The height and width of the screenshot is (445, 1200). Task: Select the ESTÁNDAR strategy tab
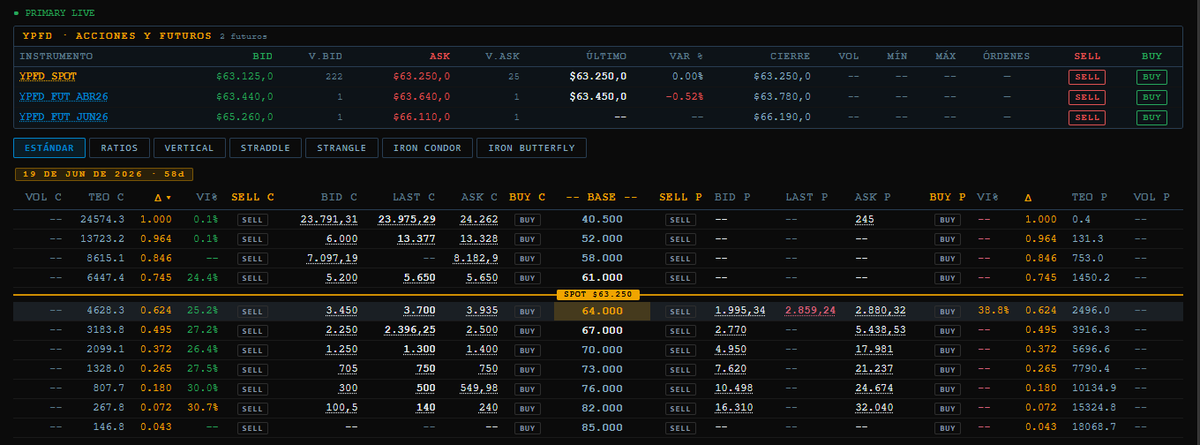[48, 148]
